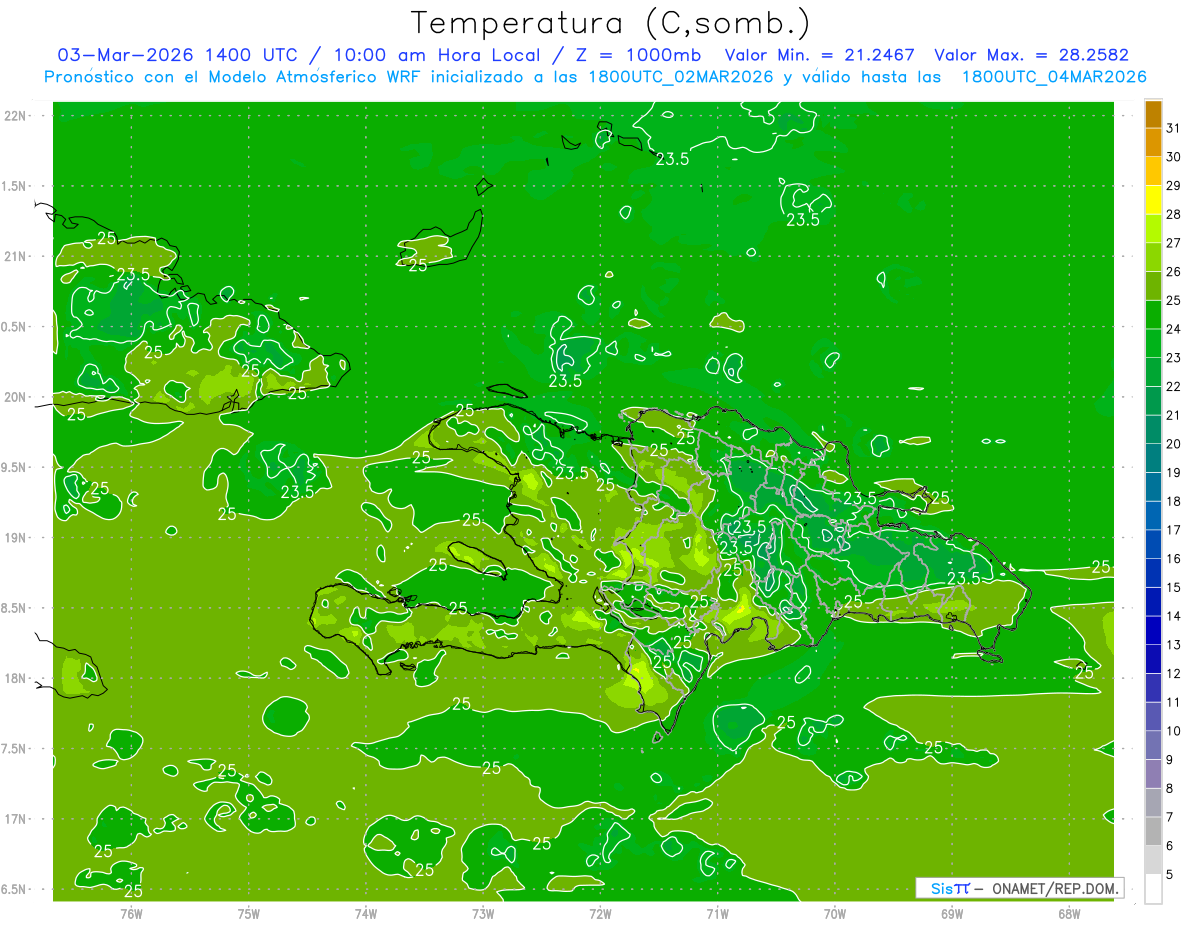Click the '22N' latitude axis label

point(15,115)
